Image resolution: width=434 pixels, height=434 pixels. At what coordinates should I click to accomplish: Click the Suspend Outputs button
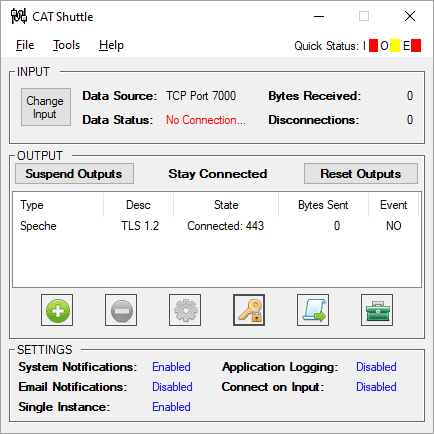pyautogui.click(x=74, y=174)
